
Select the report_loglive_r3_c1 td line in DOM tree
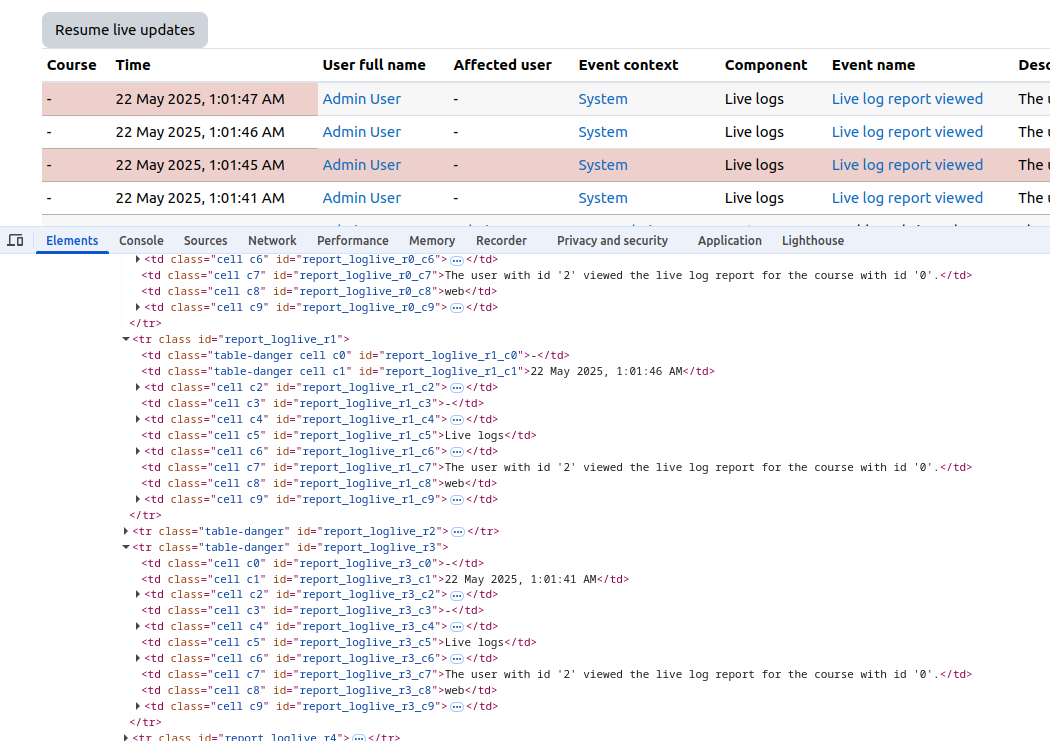385,580
